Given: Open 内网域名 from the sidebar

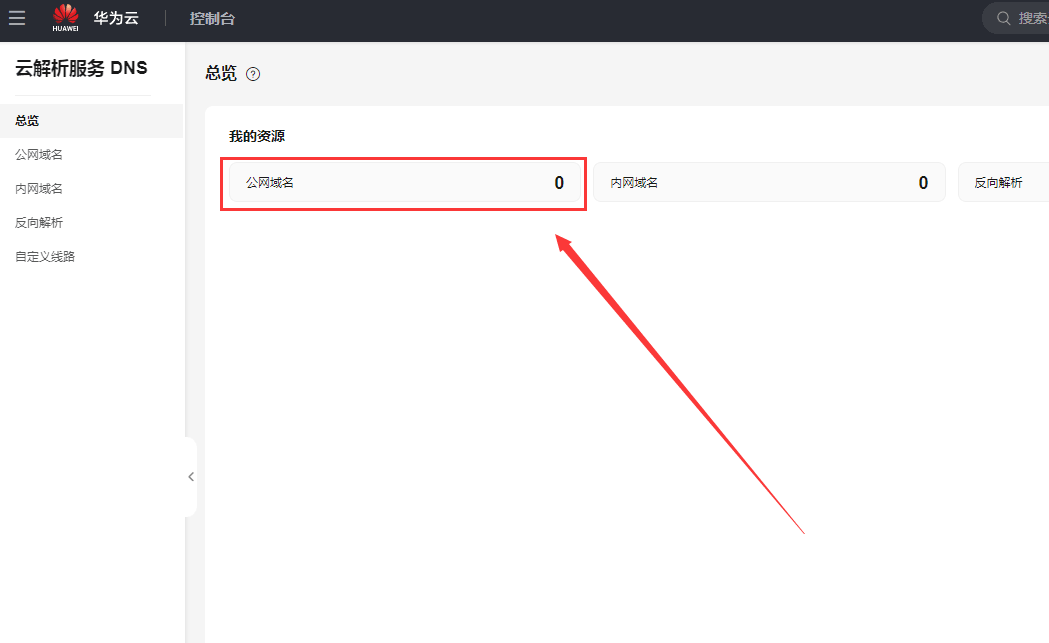Looking at the screenshot, I should pos(39,189).
